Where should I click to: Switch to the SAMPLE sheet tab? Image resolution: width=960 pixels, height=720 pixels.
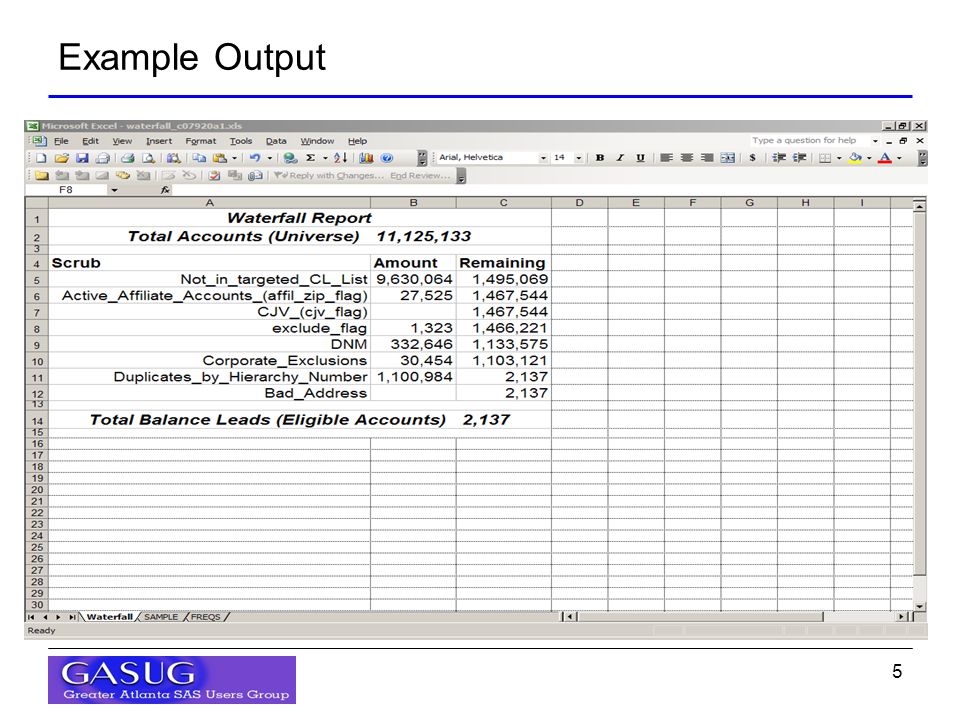[161, 617]
